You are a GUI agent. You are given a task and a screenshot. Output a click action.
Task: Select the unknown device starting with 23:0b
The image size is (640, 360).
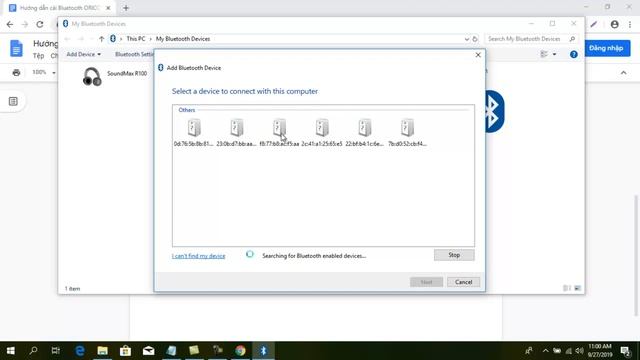click(237, 133)
